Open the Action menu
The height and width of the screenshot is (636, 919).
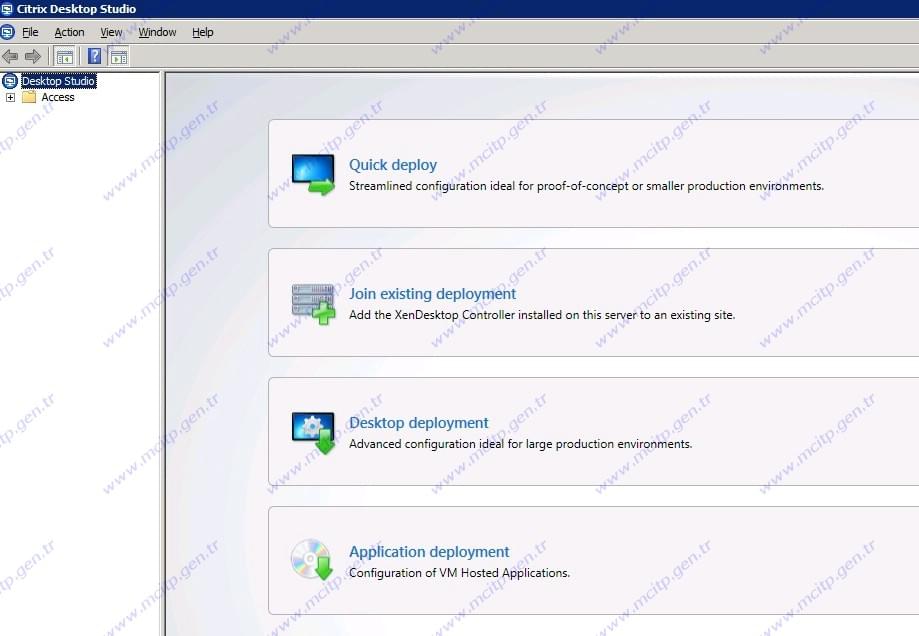coord(69,32)
